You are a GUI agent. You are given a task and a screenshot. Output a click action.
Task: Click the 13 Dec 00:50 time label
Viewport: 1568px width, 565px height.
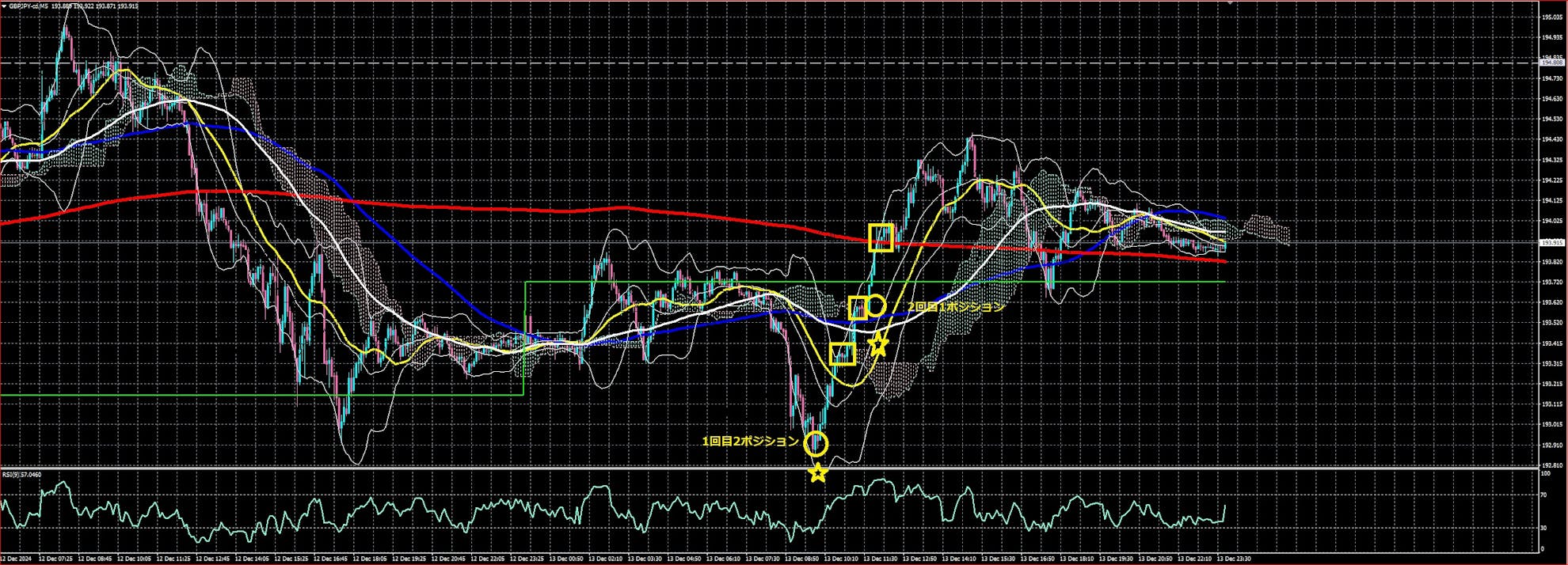point(566,559)
